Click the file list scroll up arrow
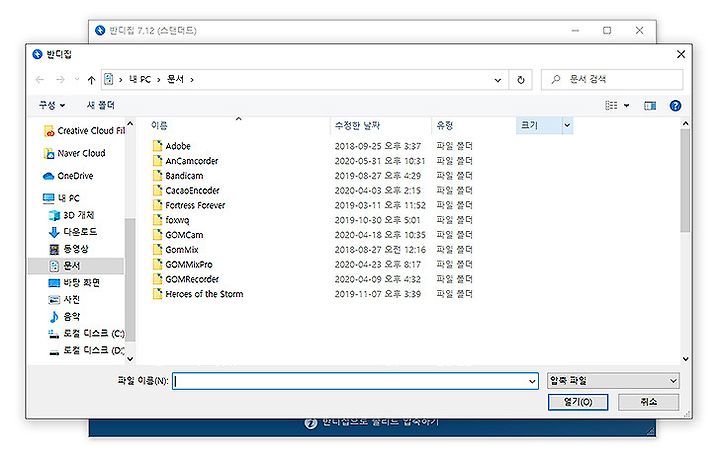The image size is (720, 455). [x=685, y=124]
